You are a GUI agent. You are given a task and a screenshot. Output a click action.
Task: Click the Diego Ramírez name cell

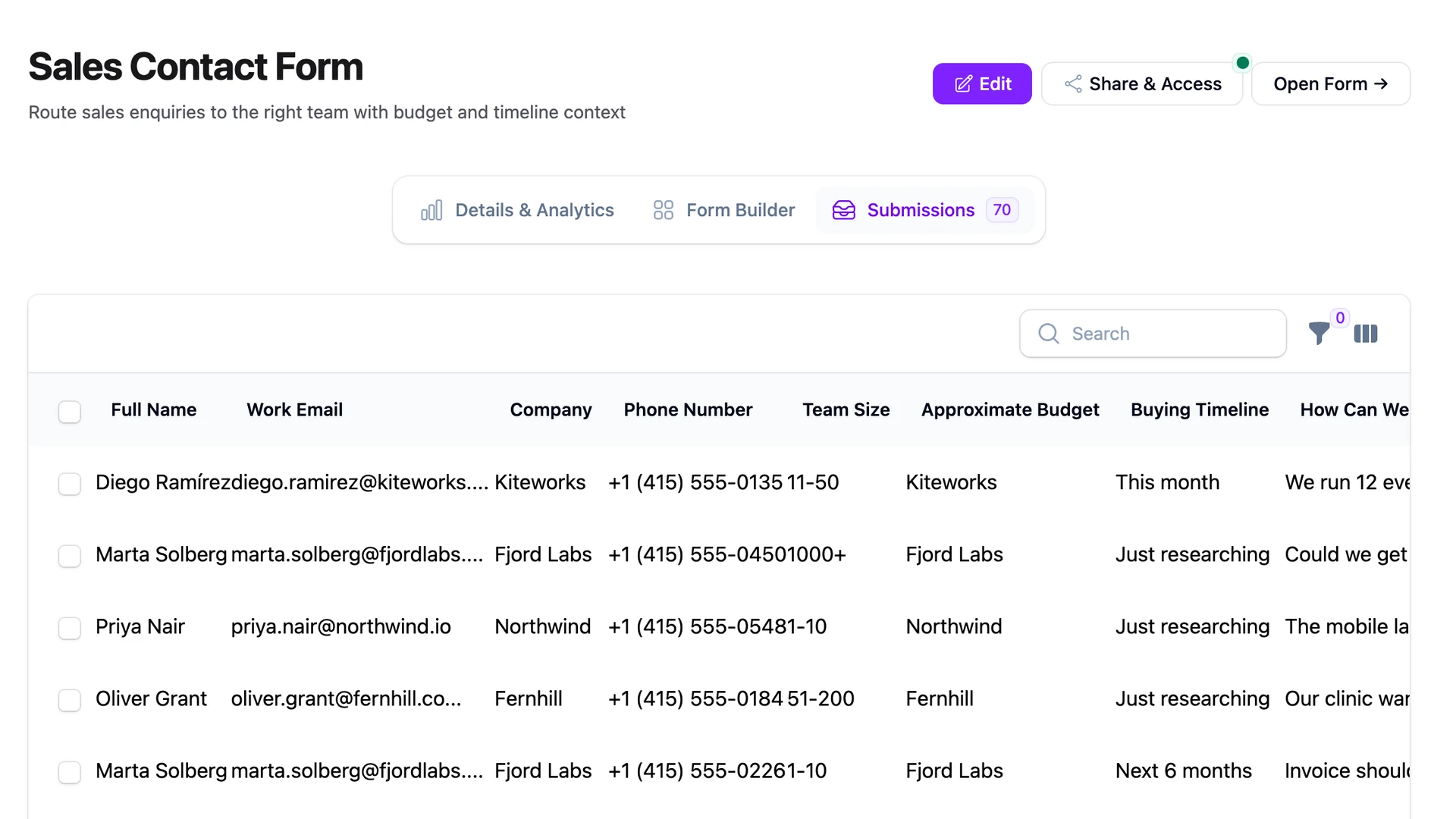click(x=163, y=482)
